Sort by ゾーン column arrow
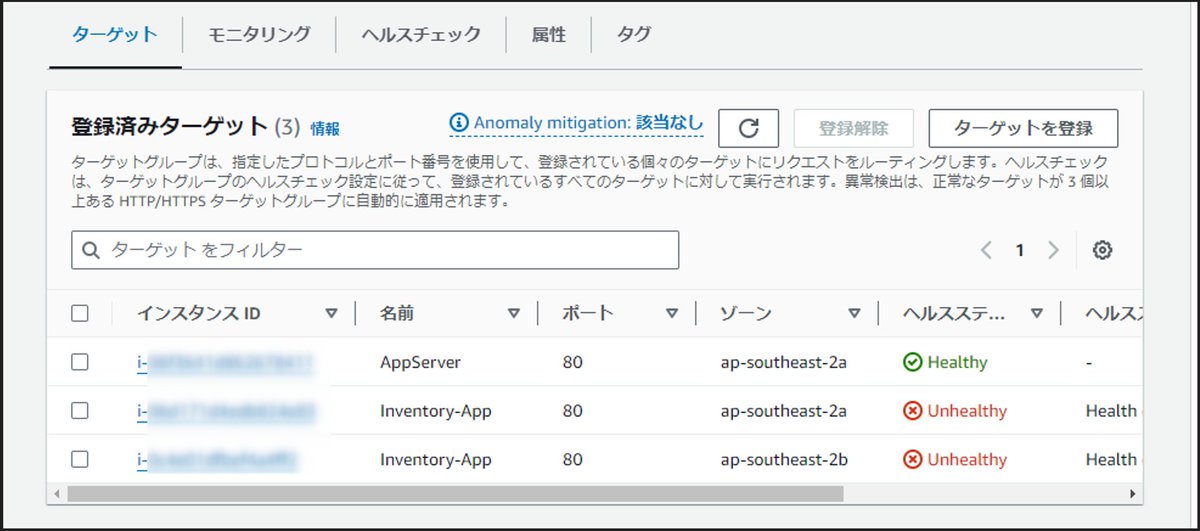Viewport: 1200px width, 531px height. [854, 313]
